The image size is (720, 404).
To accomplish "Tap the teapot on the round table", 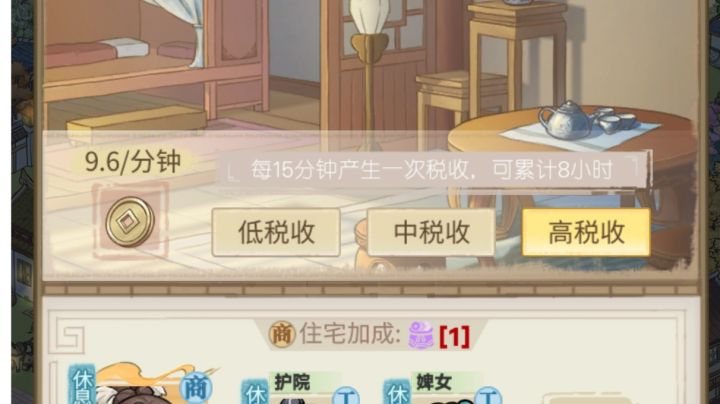I will (566, 119).
